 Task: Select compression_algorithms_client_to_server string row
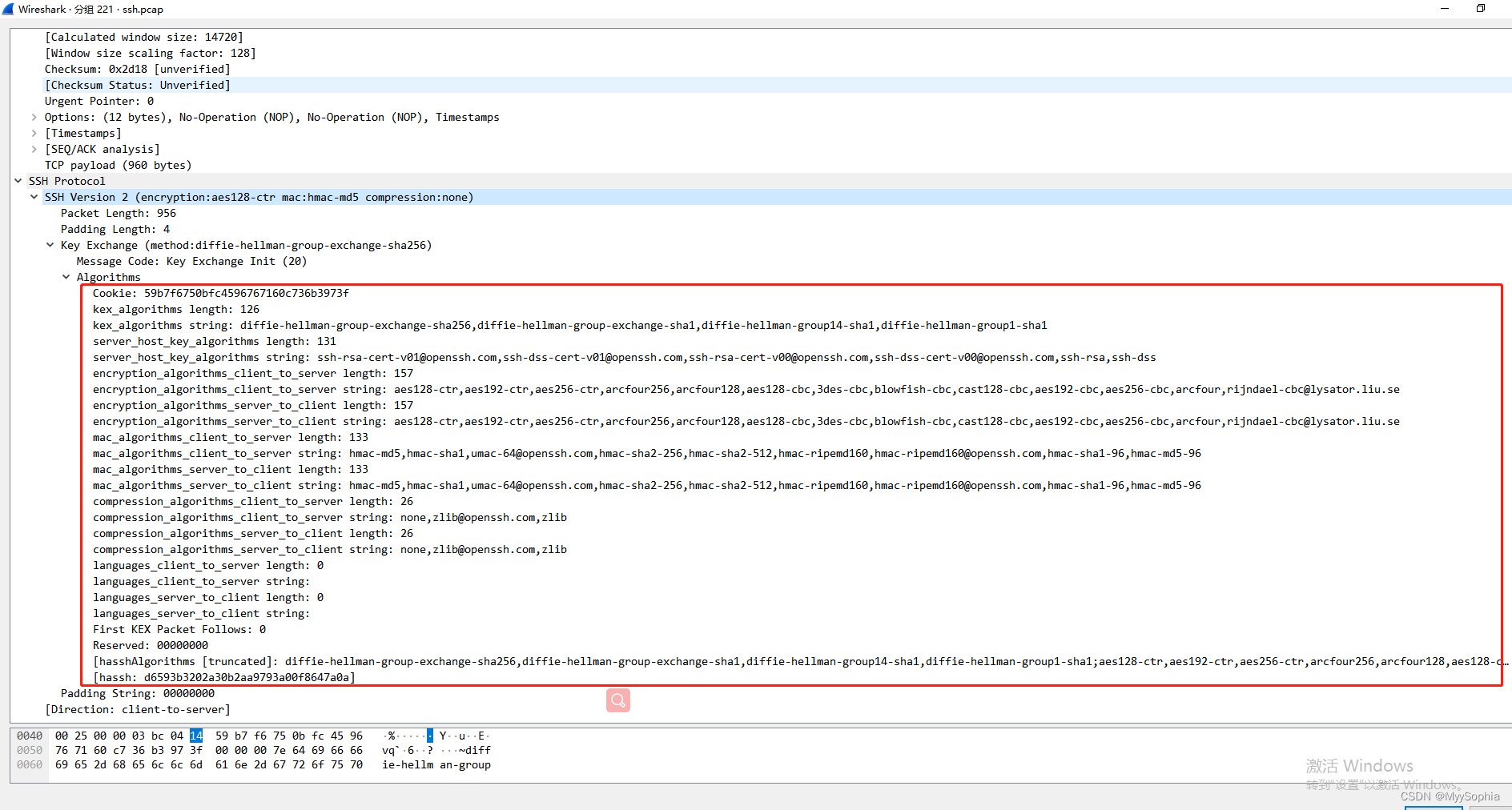(330, 517)
